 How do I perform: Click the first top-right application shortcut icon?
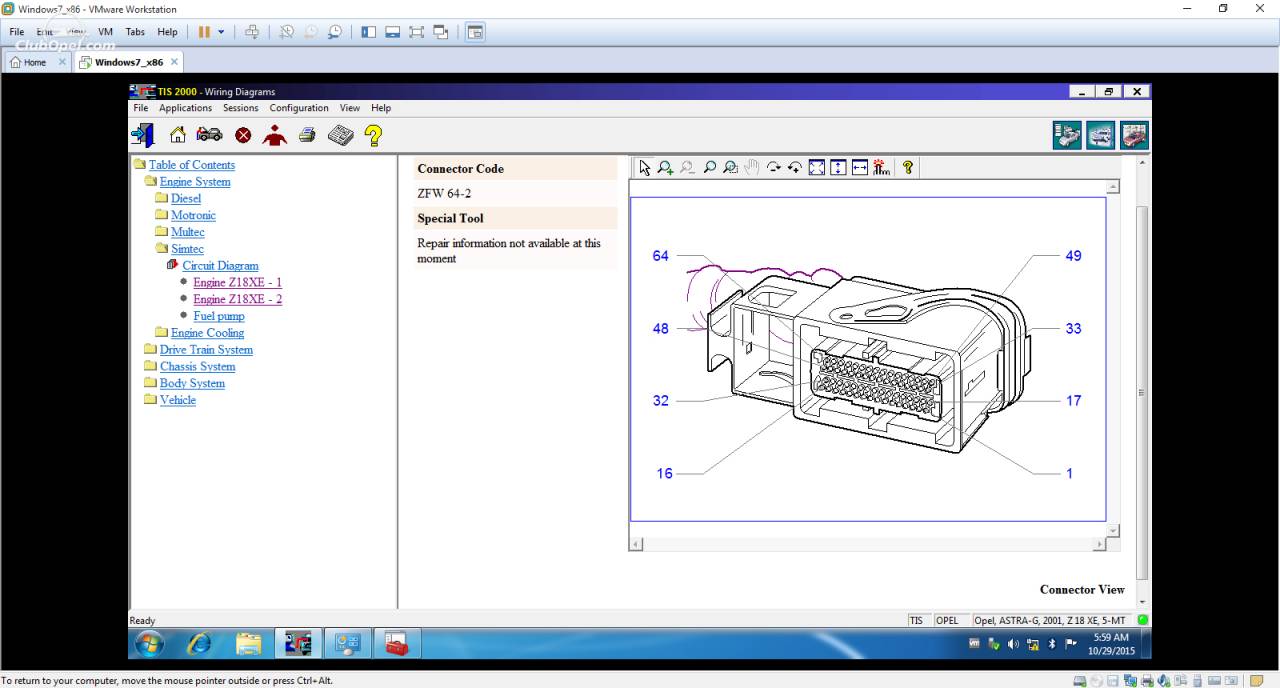click(x=1067, y=135)
